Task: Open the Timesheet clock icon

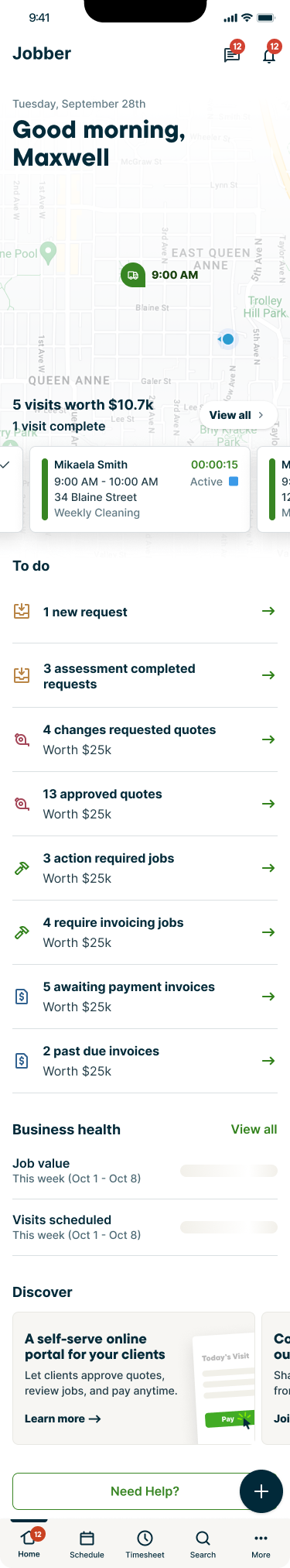Action: [145, 1538]
